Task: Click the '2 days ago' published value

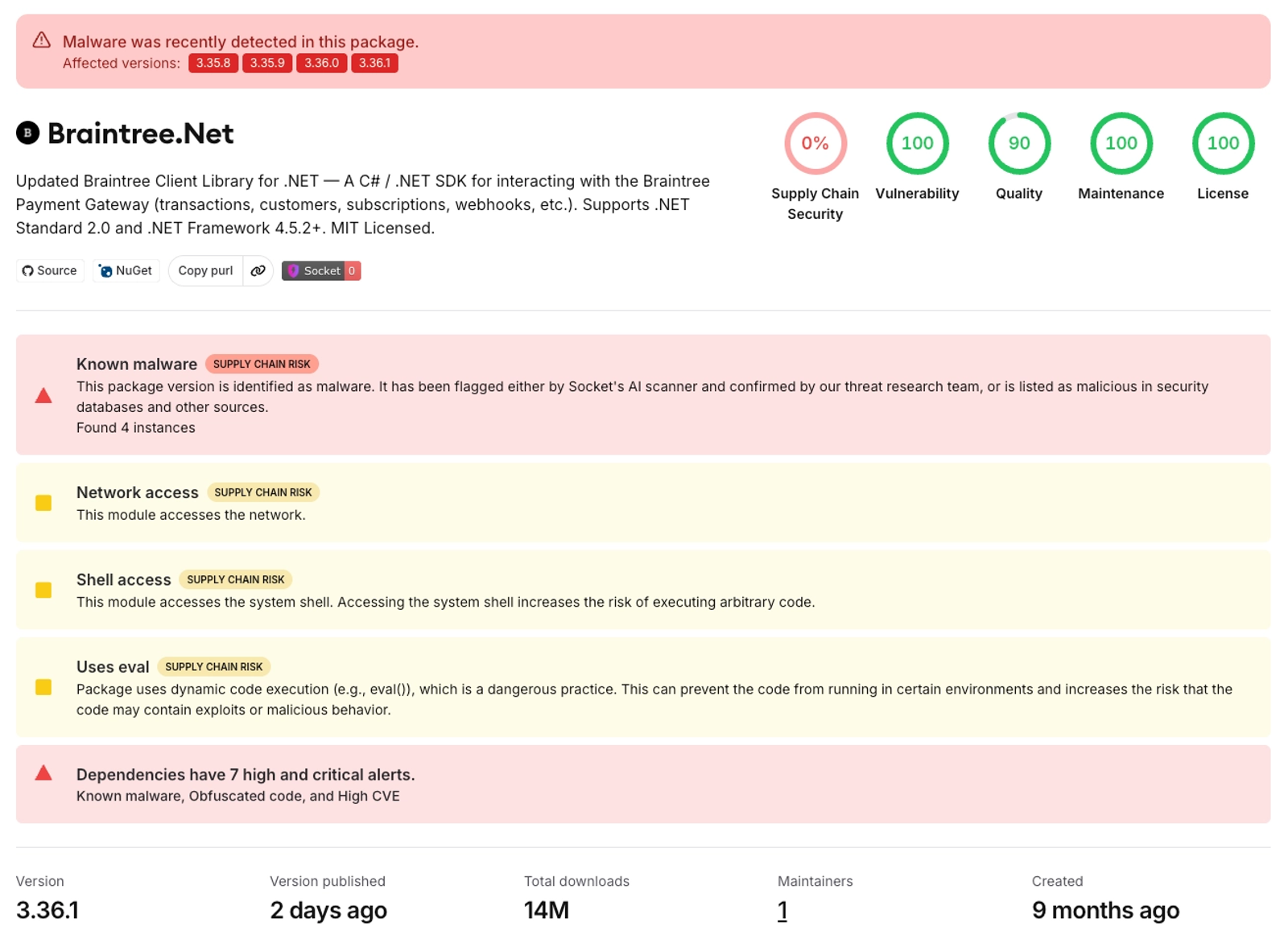Action: 328,910
